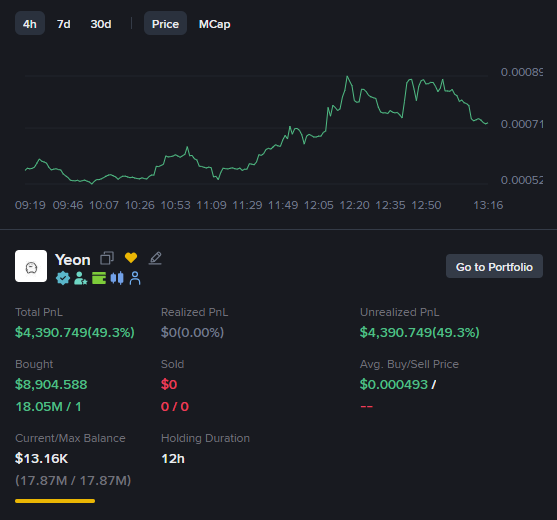Image resolution: width=557 pixels, height=520 pixels.
Task: Switch chart to 30d timeframe
Action: (101, 24)
